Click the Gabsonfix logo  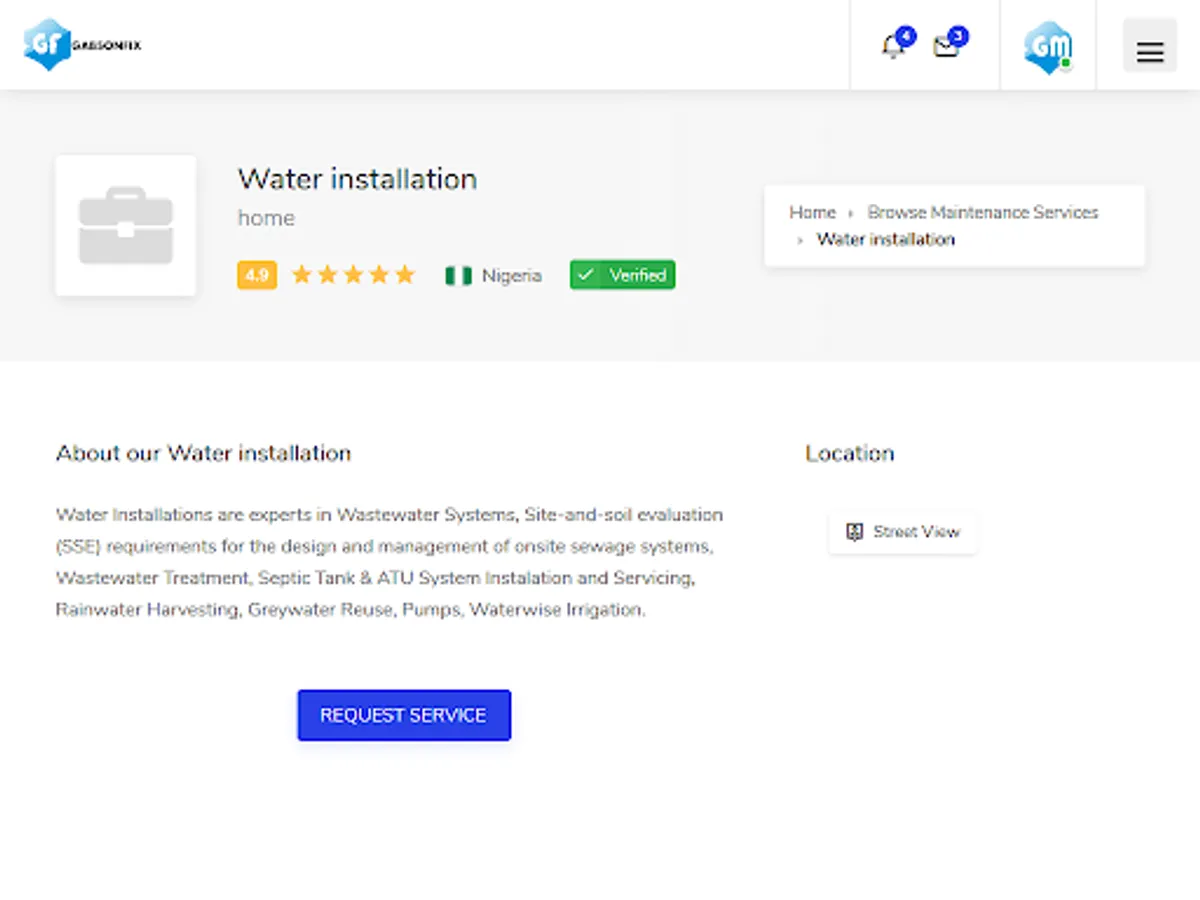[x=82, y=45]
